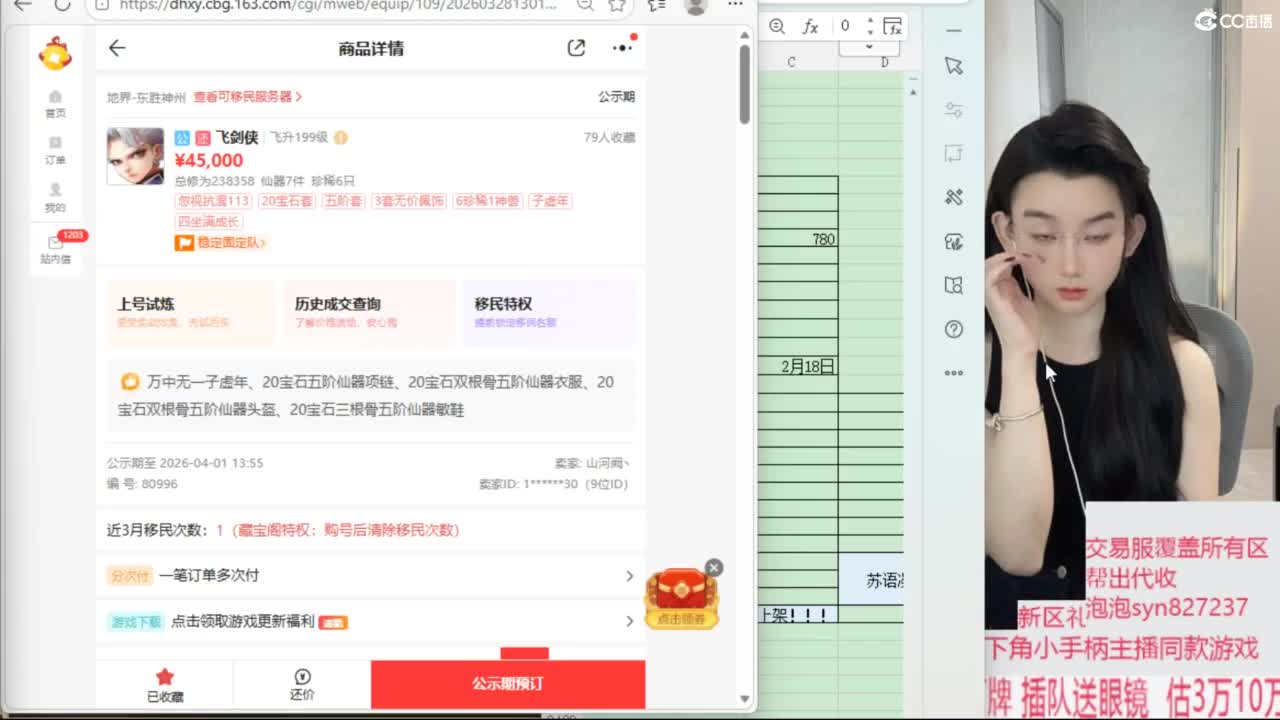
Task: Open the sliders settings icon in the side panel
Action: [x=954, y=110]
